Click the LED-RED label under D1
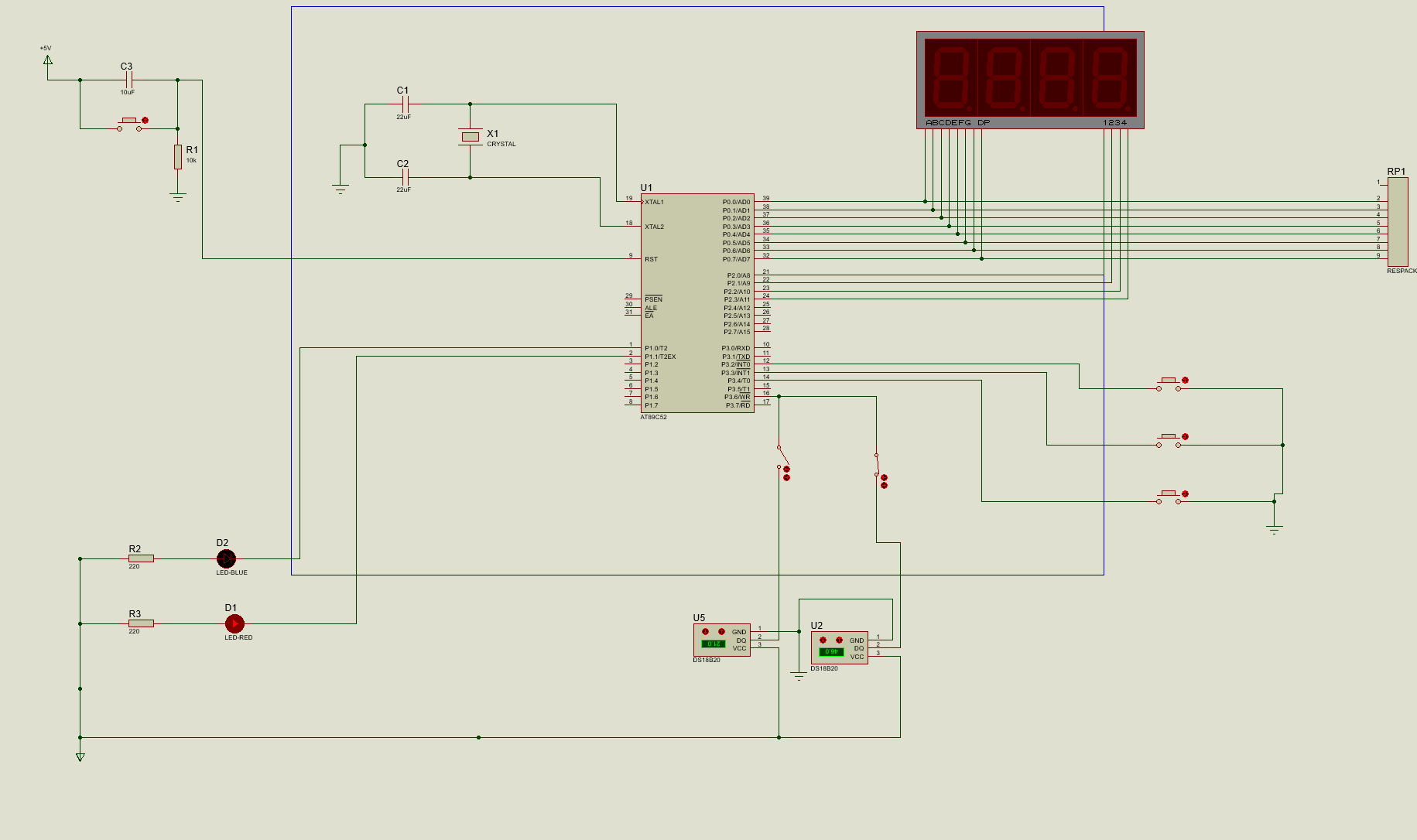Screen dimensions: 1417x840 [238, 637]
